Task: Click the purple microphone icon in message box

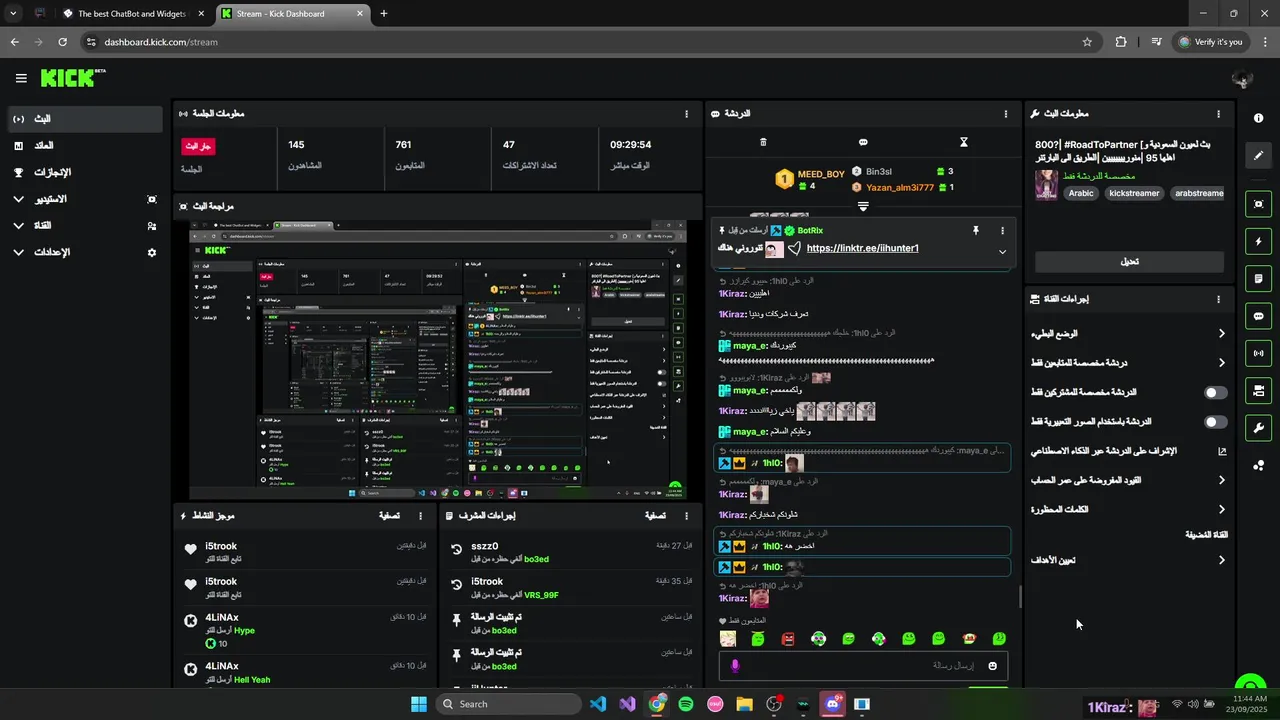Action: click(x=735, y=666)
